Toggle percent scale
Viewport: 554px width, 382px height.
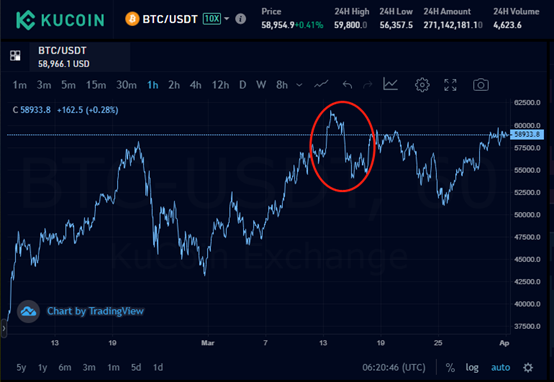tap(450, 368)
